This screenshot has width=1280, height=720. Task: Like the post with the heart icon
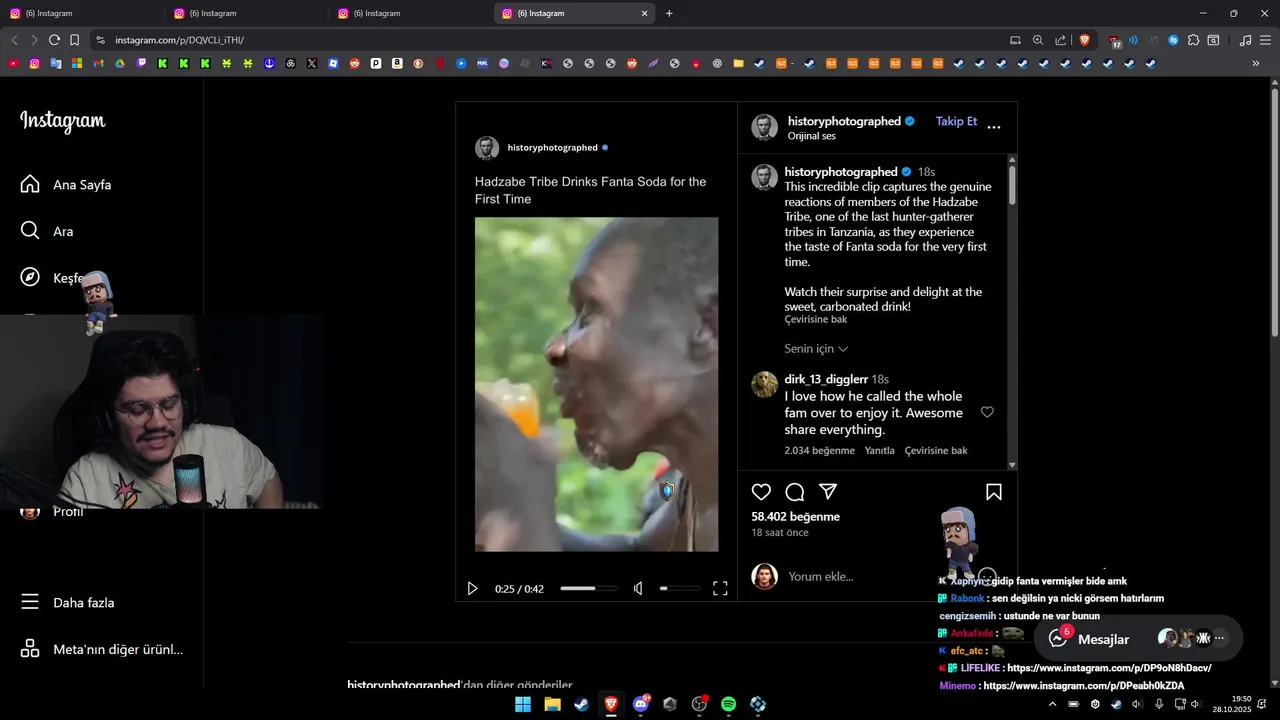coord(761,492)
